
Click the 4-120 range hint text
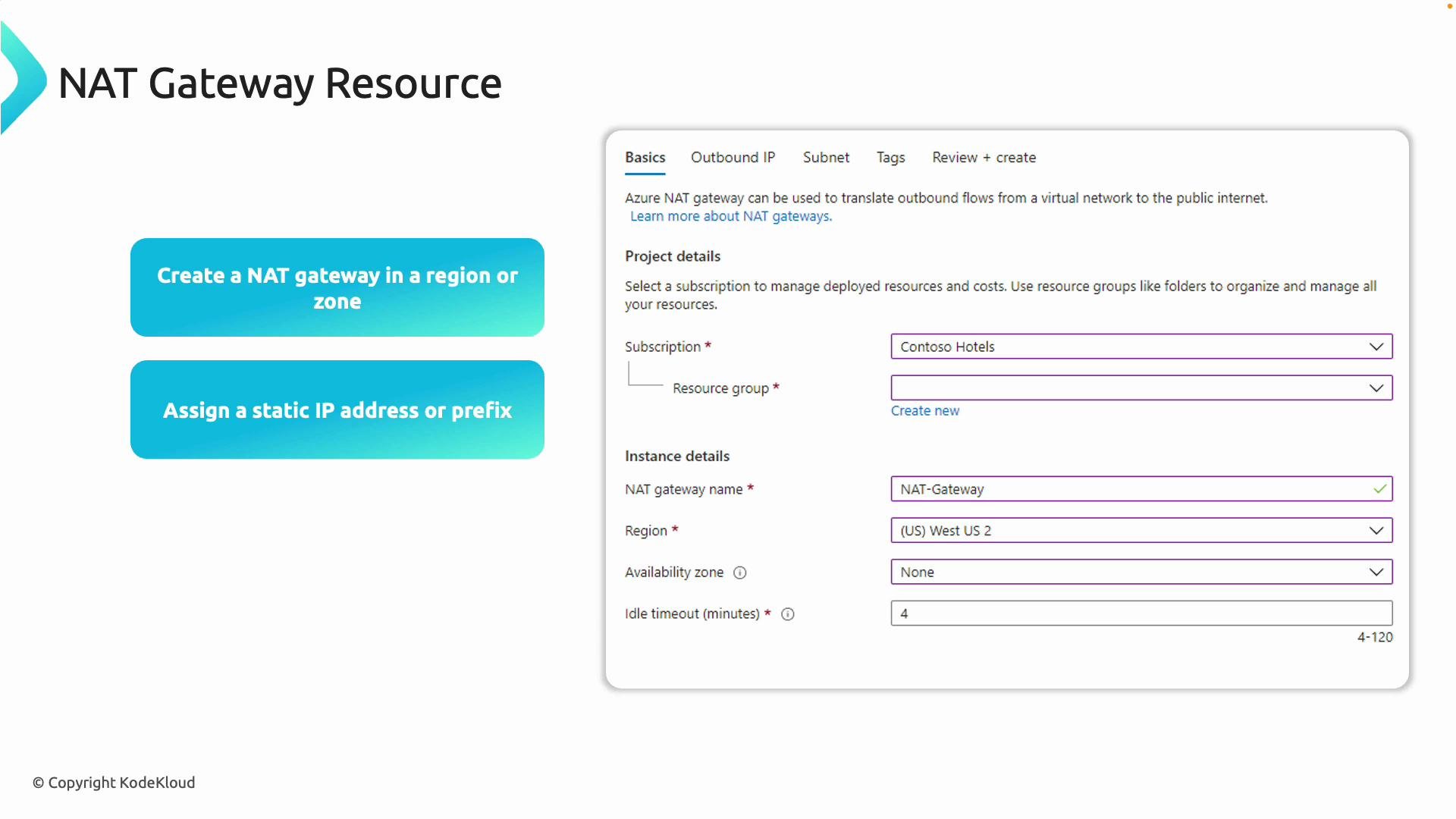1375,638
